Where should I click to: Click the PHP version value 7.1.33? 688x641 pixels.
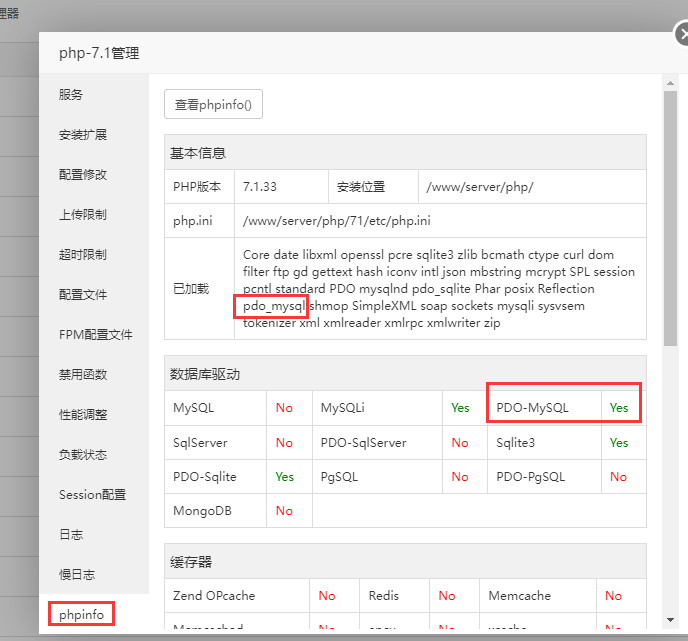[x=260, y=186]
